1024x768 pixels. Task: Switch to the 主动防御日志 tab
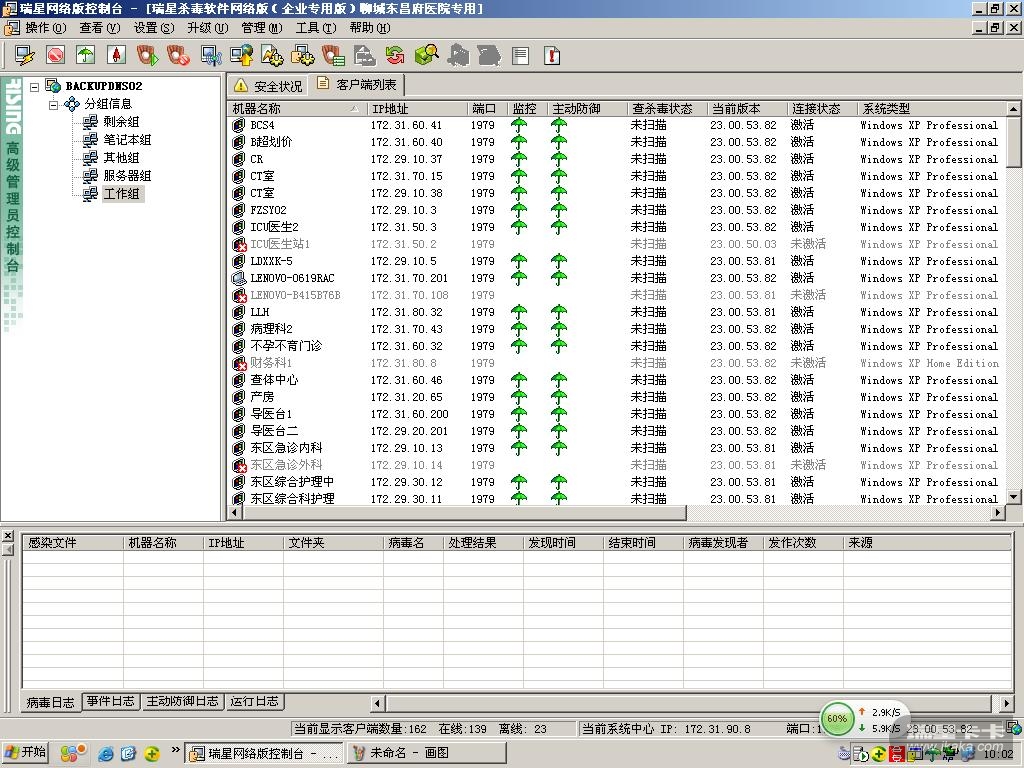tap(182, 701)
